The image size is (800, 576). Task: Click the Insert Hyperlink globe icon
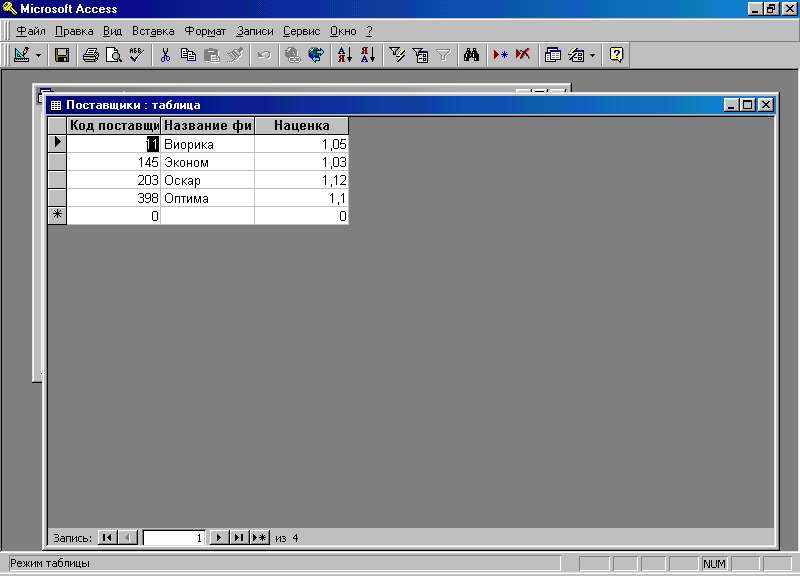(292, 55)
